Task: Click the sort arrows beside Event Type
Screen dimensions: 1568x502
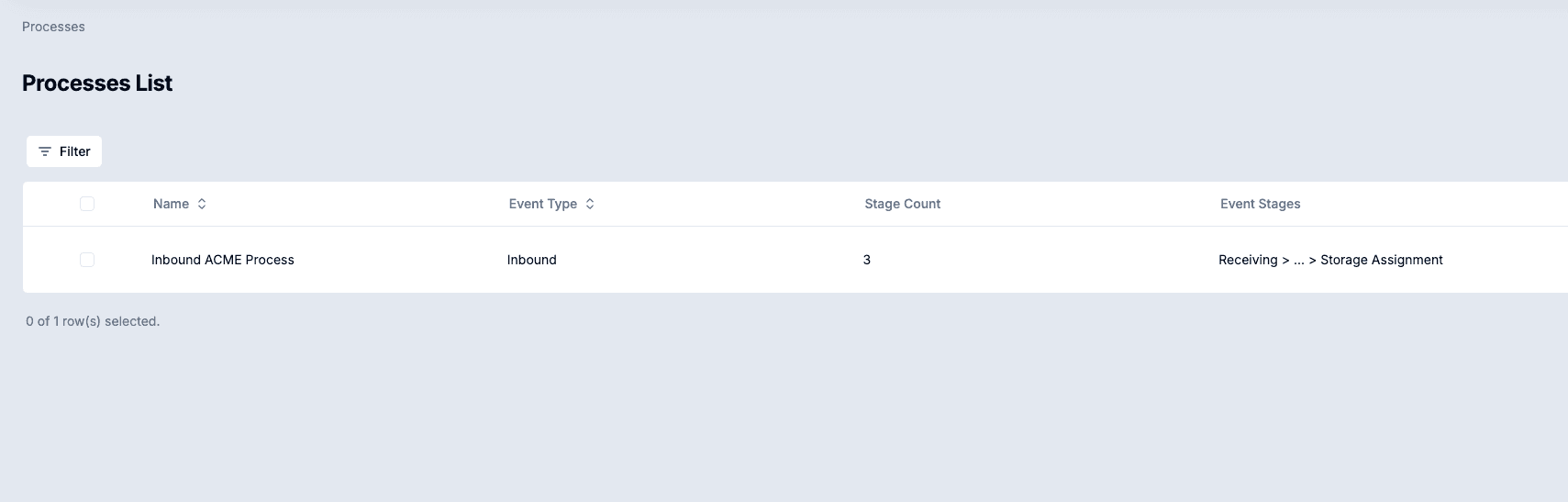Action: pos(590,204)
